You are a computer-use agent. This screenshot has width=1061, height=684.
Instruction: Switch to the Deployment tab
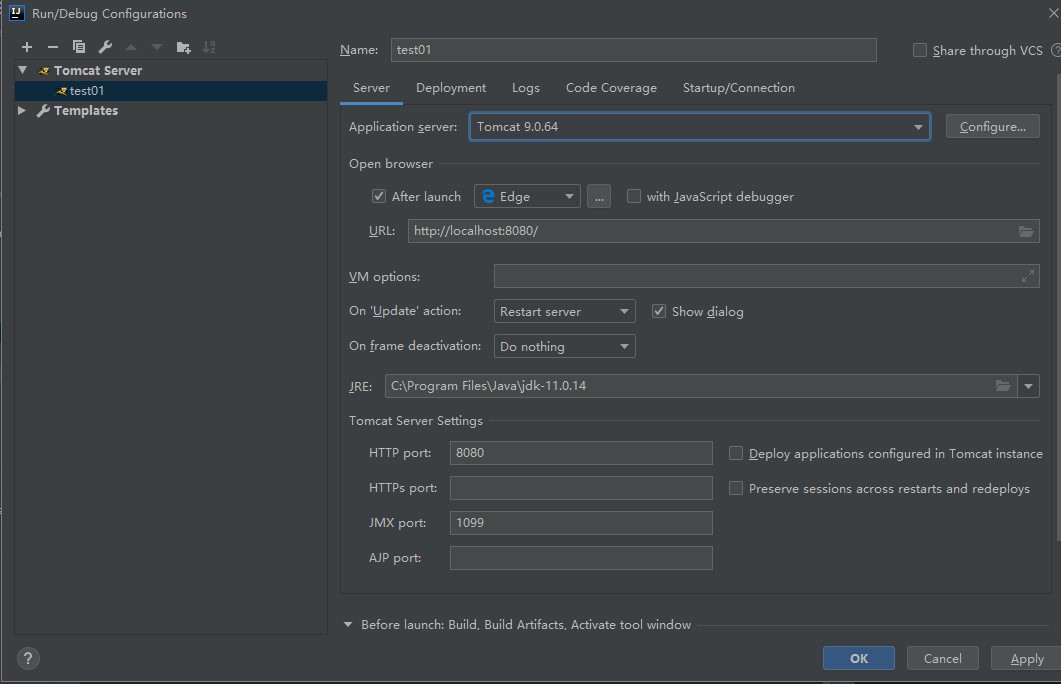(451, 88)
